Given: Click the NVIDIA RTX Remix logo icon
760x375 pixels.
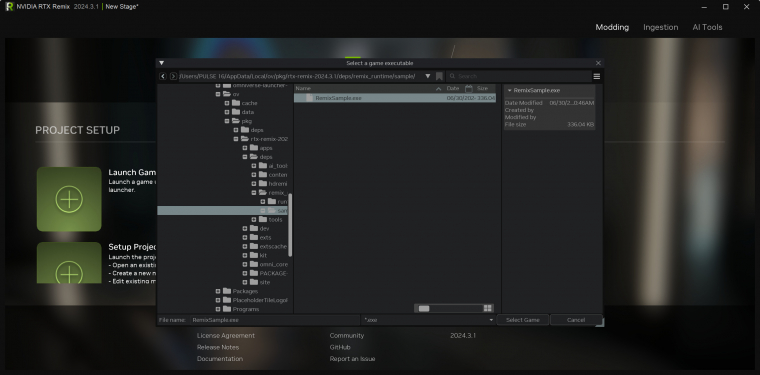Looking at the screenshot, I should pos(9,7).
